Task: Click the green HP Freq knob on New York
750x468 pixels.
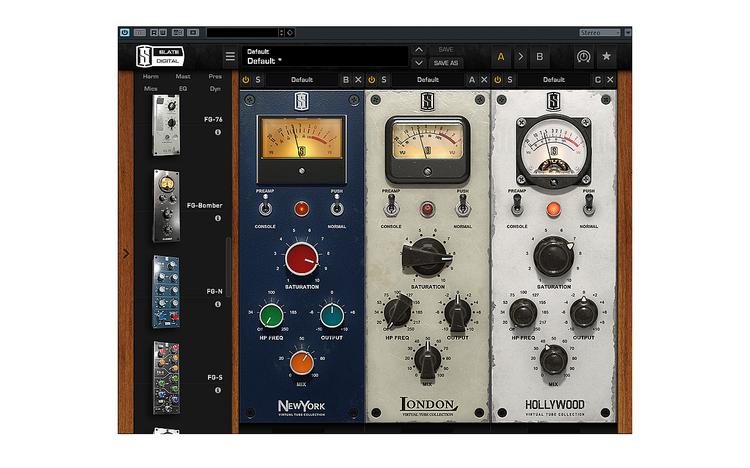Action: (271, 316)
